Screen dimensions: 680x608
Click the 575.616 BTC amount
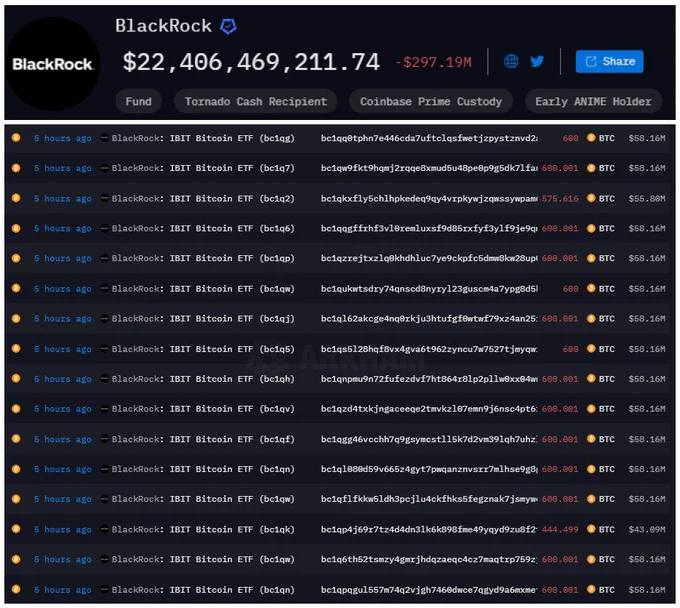(560, 199)
